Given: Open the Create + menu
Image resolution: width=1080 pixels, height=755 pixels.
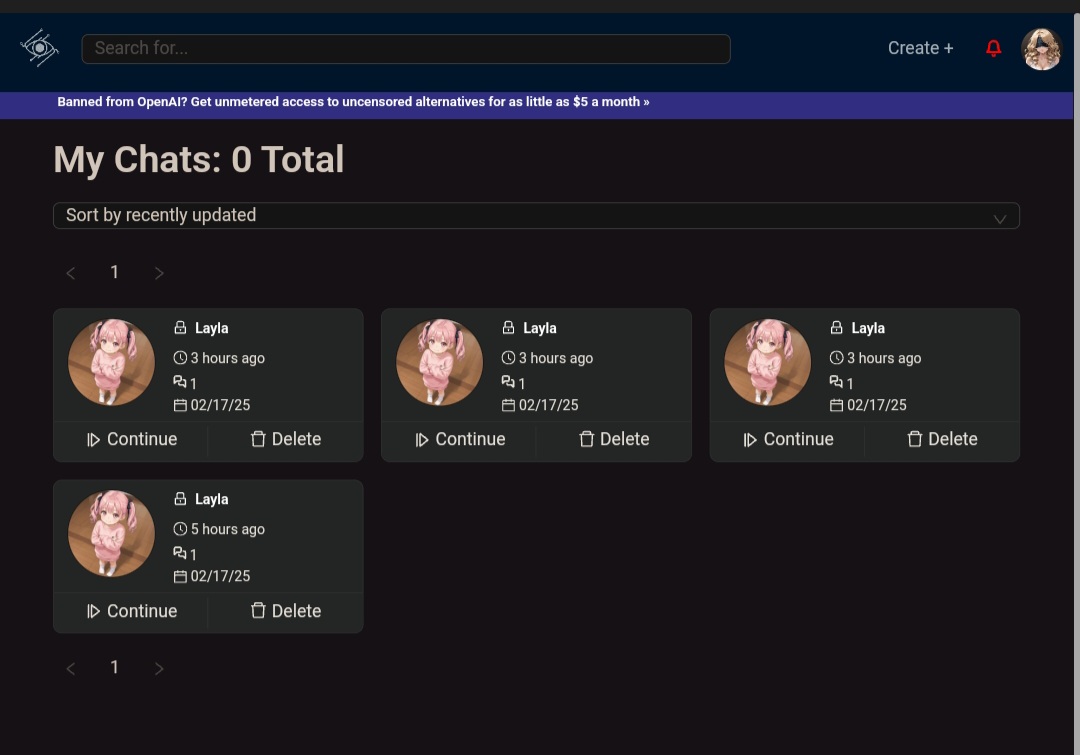Looking at the screenshot, I should click(x=920, y=48).
